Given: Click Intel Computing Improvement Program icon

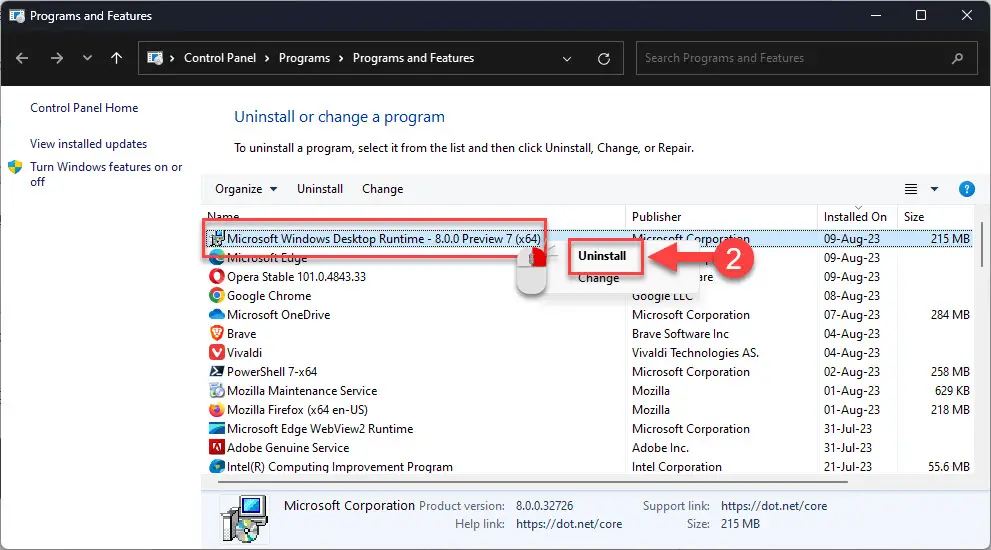Looking at the screenshot, I should pos(217,467).
